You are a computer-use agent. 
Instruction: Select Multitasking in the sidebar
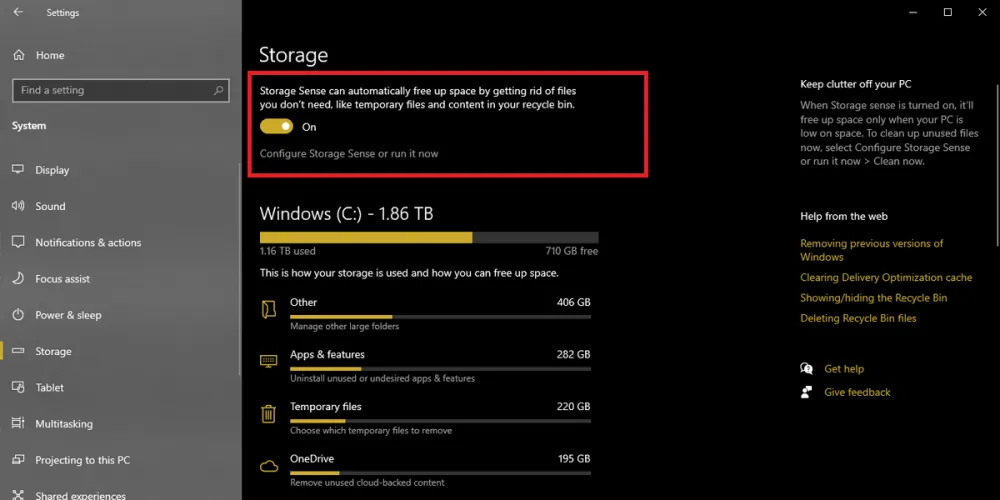(x=64, y=424)
